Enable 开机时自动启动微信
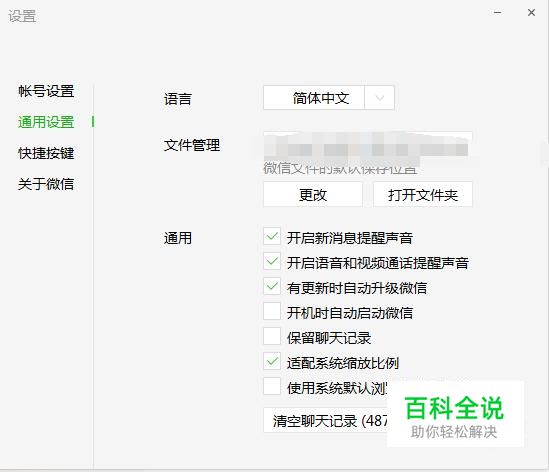This screenshot has height=472, width=549. [272, 311]
